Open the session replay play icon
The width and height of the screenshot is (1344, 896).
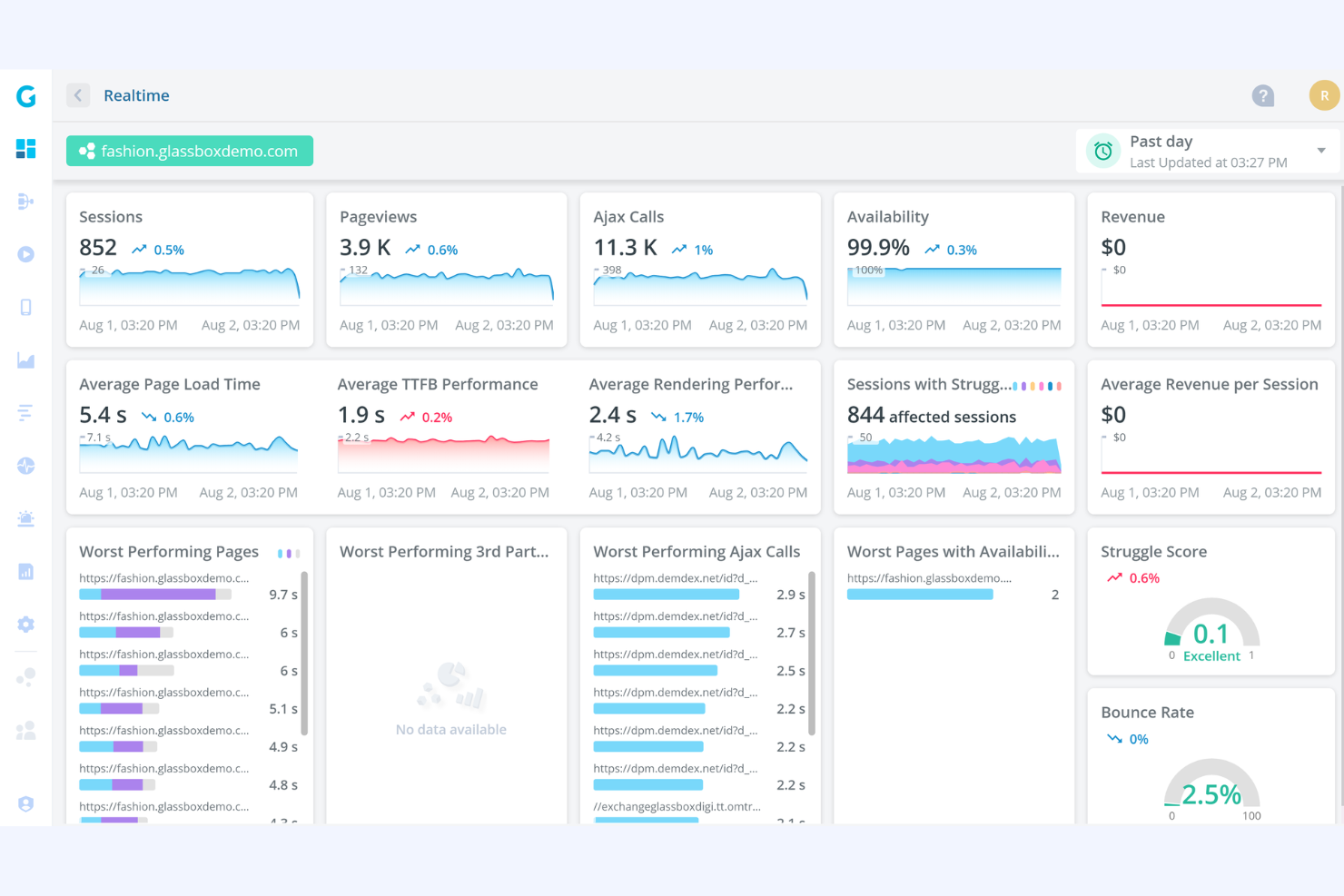[25, 254]
